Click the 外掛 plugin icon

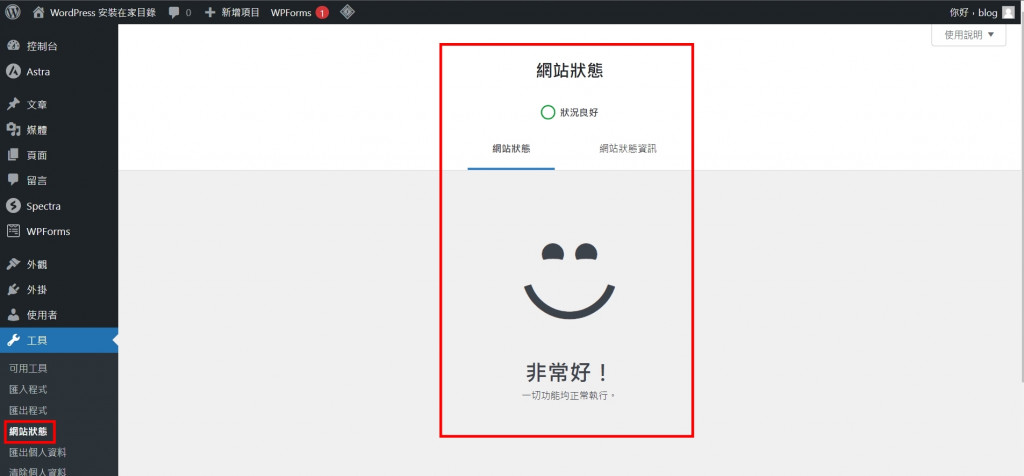click(x=13, y=290)
